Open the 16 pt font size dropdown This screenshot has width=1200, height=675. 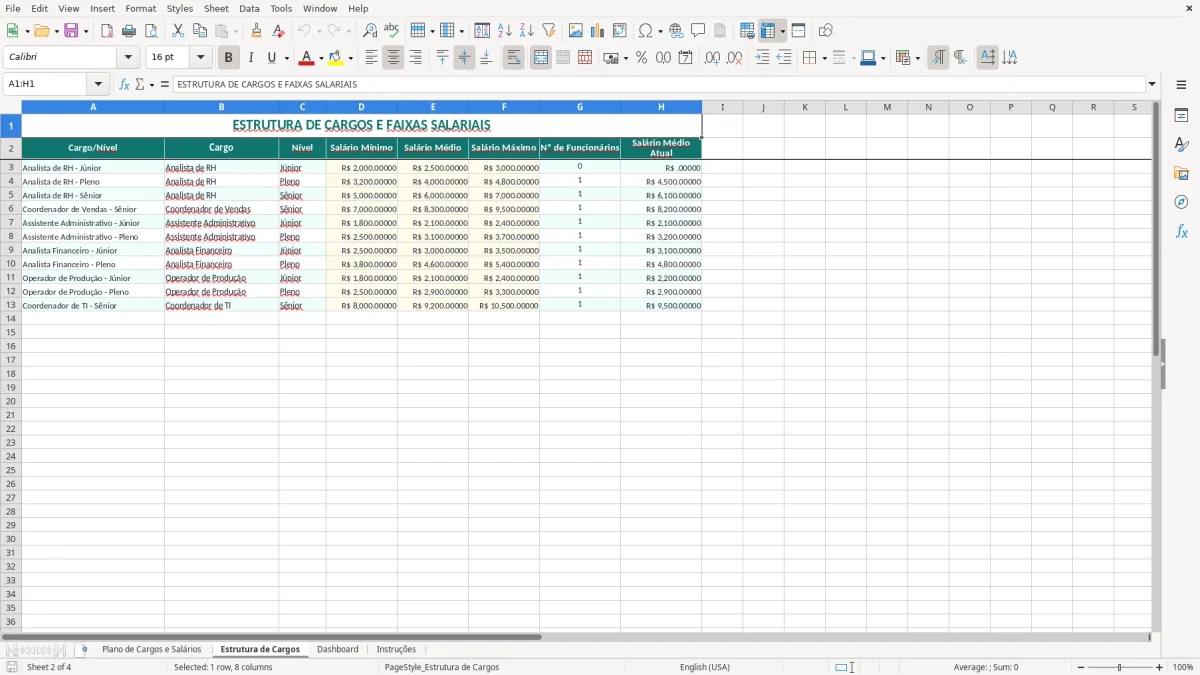click(x=200, y=58)
